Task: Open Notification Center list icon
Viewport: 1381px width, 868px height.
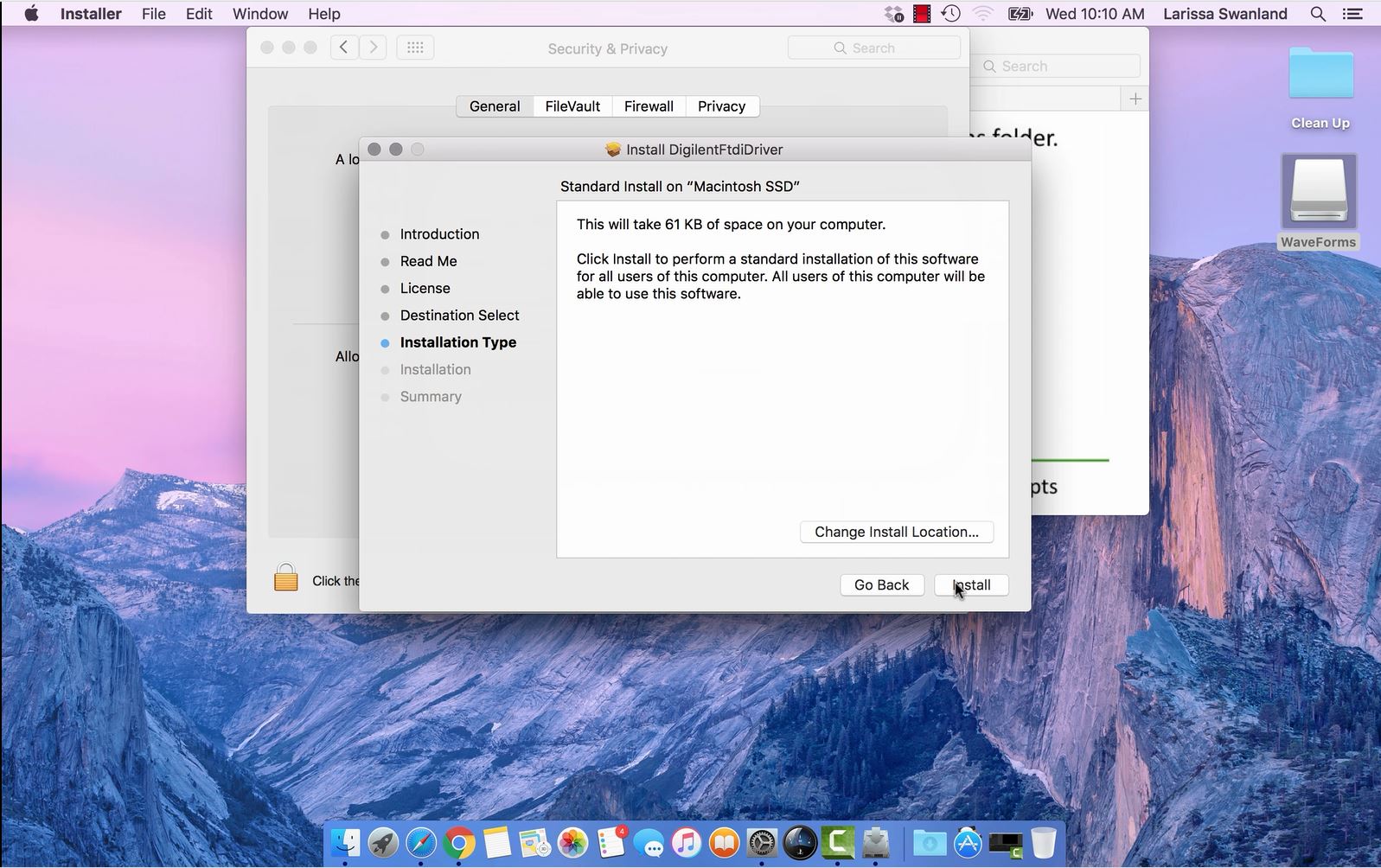Action: [1352, 14]
